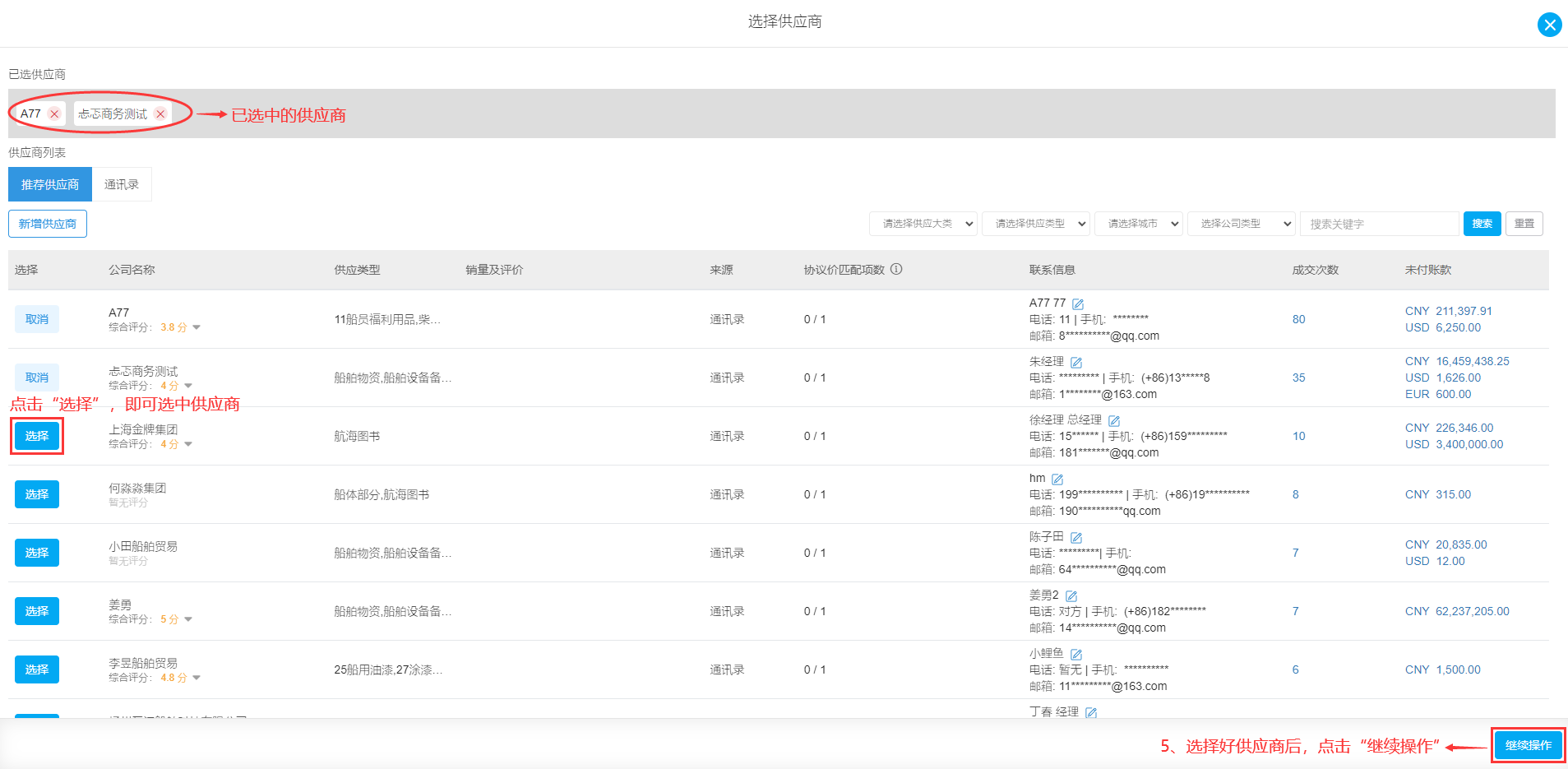Open unpaid amount CNY 20,835.00
This screenshot has height=769, width=1568.
[1446, 544]
